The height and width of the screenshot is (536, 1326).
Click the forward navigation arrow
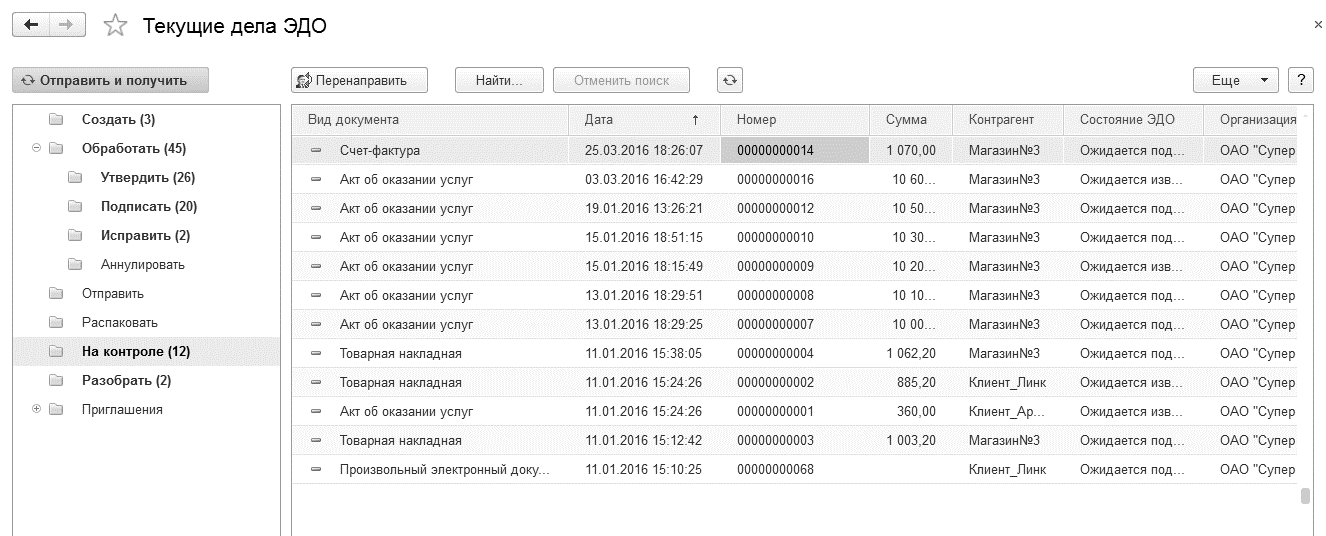coord(67,26)
